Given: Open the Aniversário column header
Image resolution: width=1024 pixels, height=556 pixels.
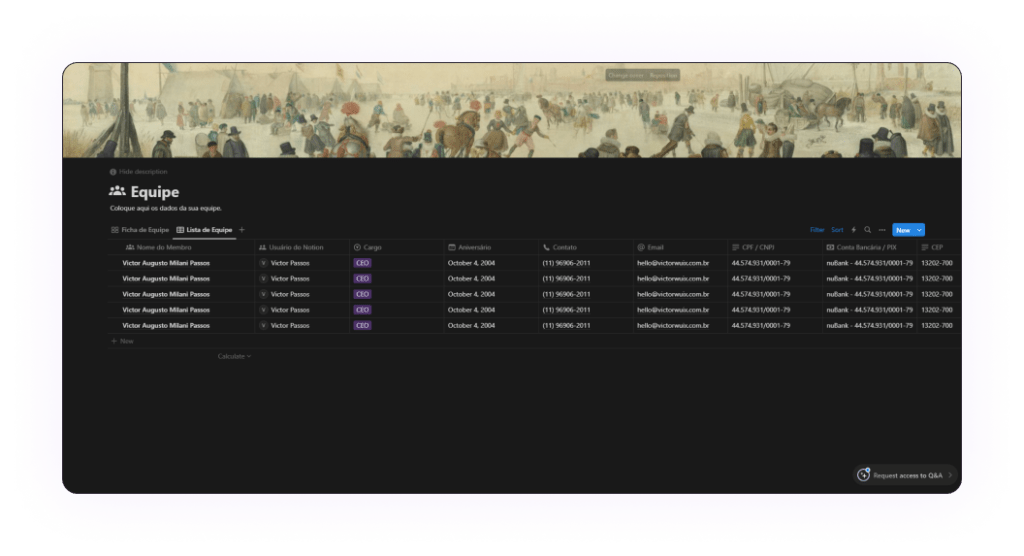Looking at the screenshot, I should (491, 248).
